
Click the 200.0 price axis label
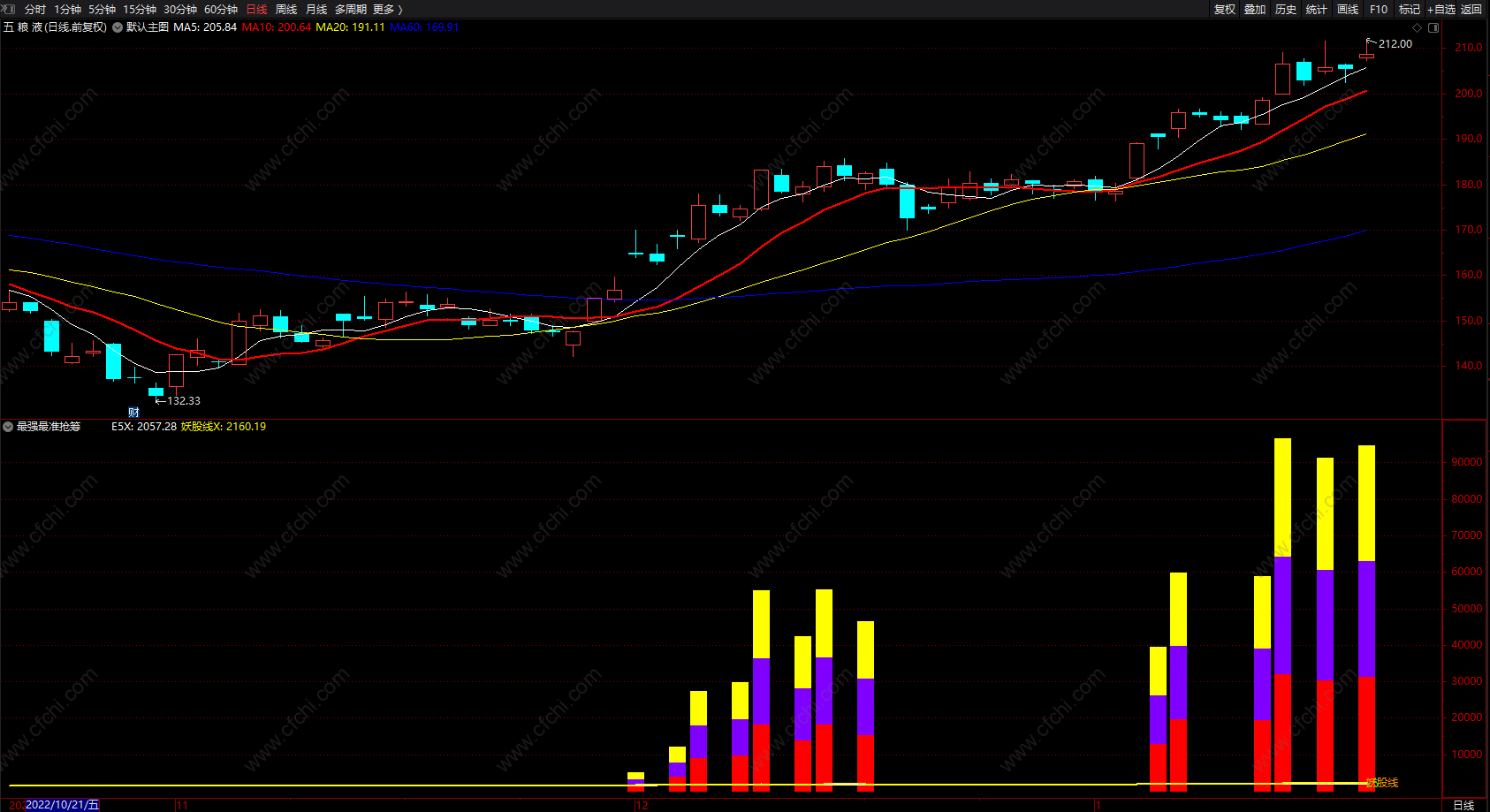(1469, 94)
